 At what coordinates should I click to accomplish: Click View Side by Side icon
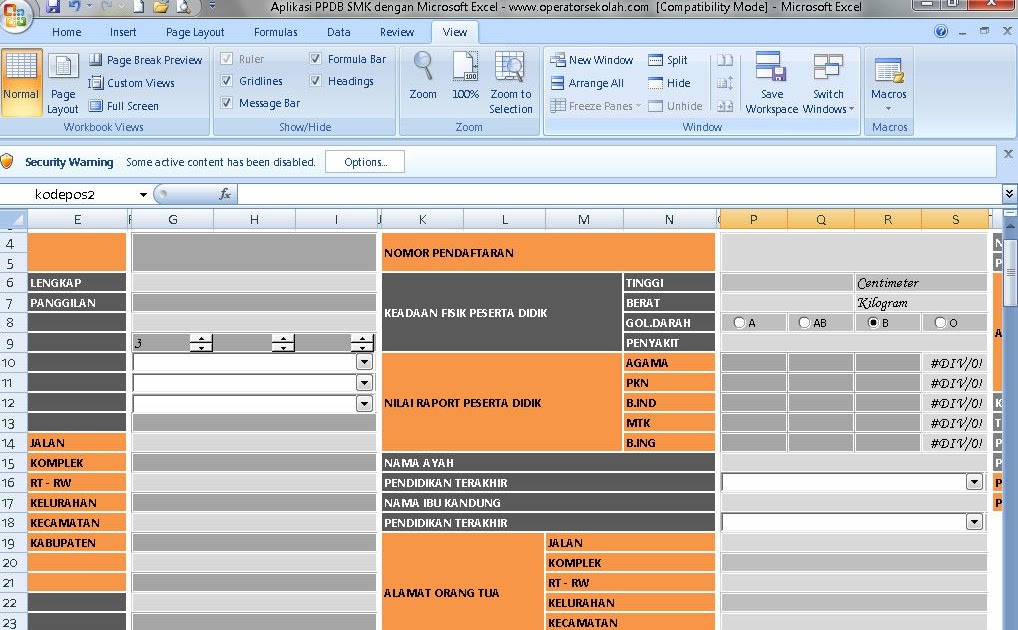coord(725,60)
